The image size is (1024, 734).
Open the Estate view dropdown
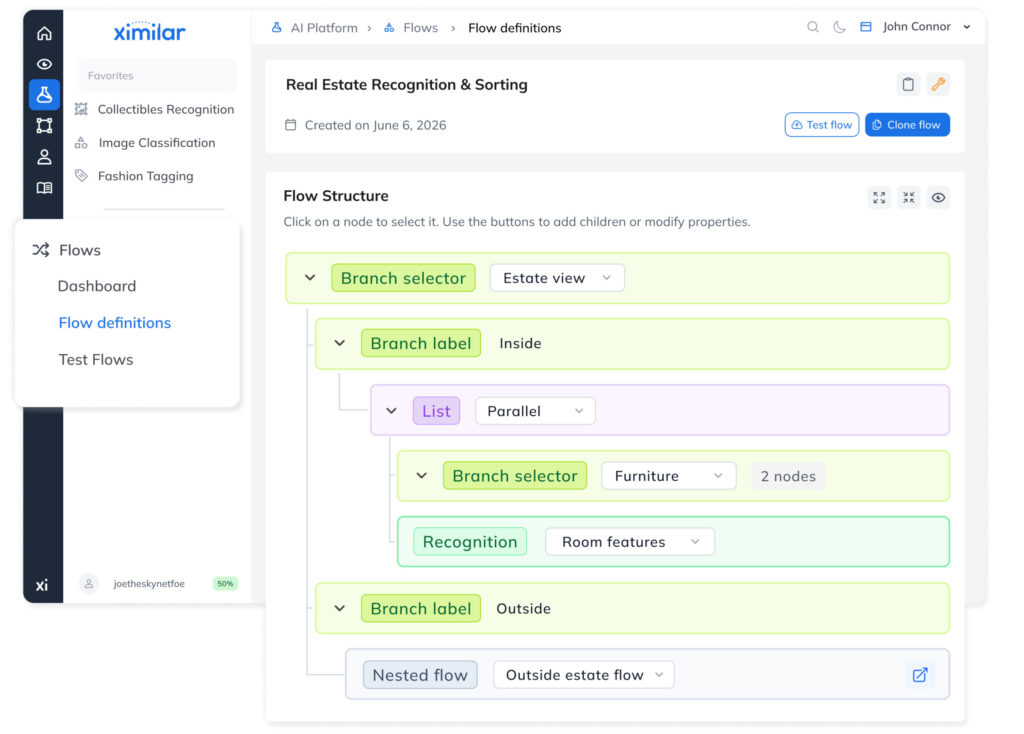point(556,278)
